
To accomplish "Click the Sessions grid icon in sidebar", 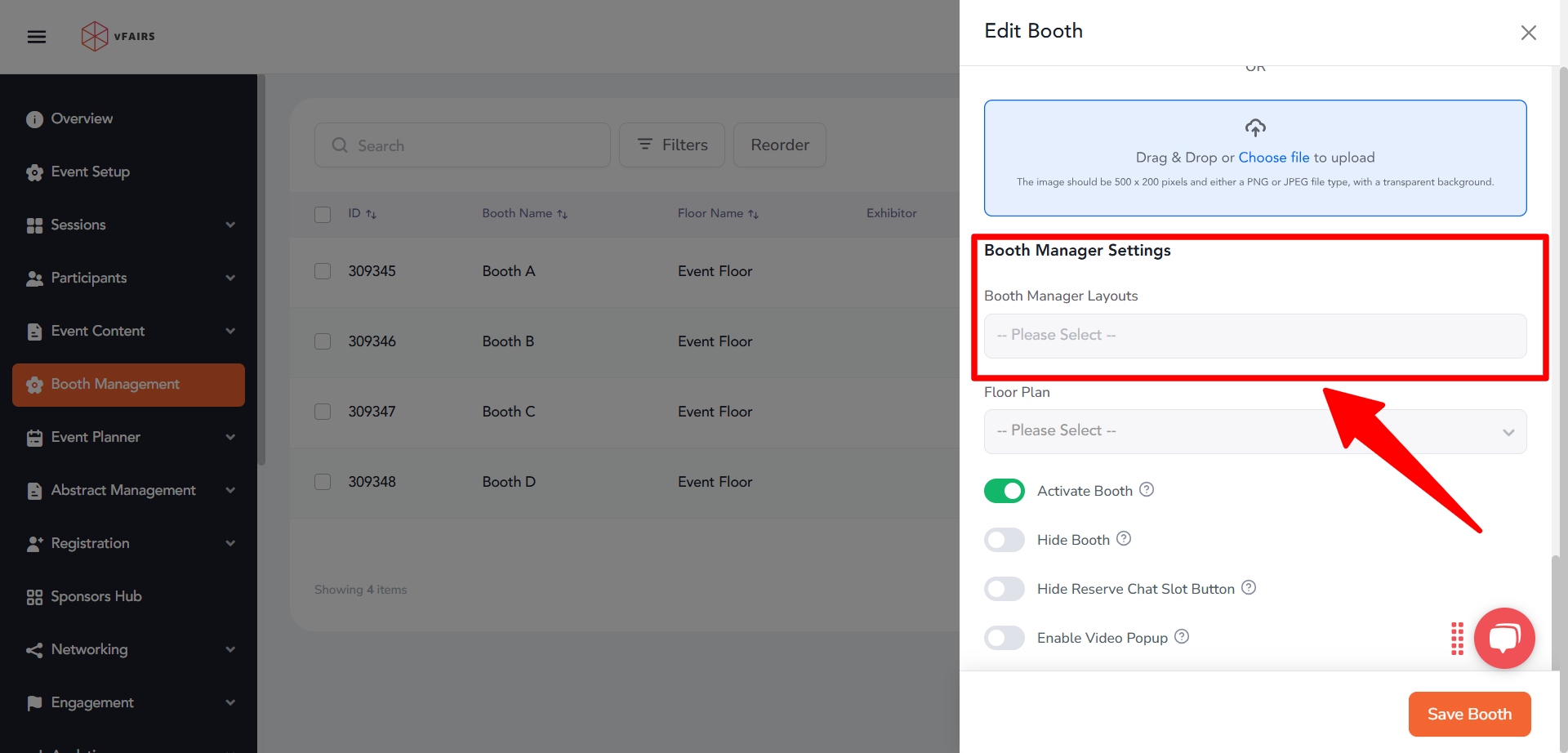I will pos(33,225).
